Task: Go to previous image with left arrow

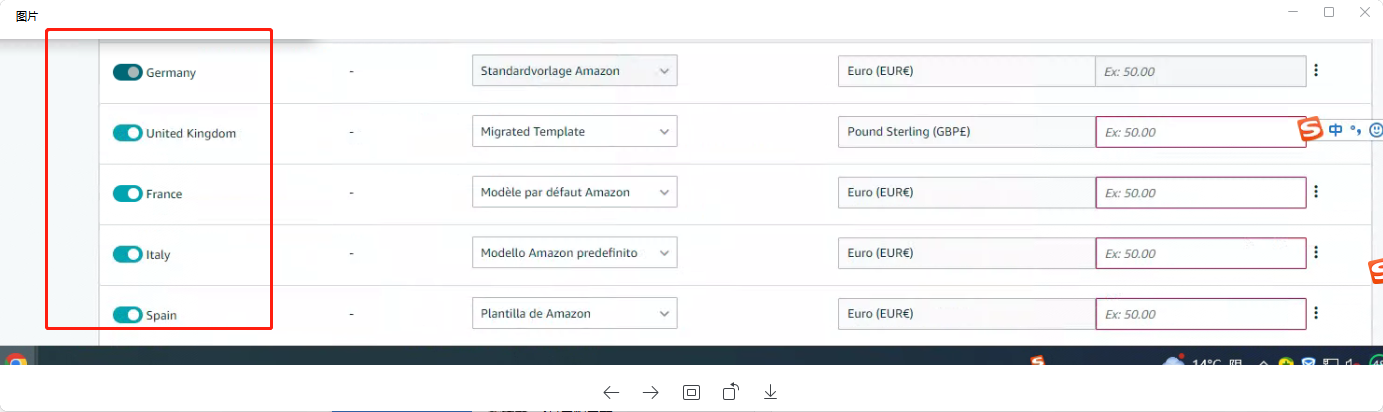Action: click(x=611, y=392)
